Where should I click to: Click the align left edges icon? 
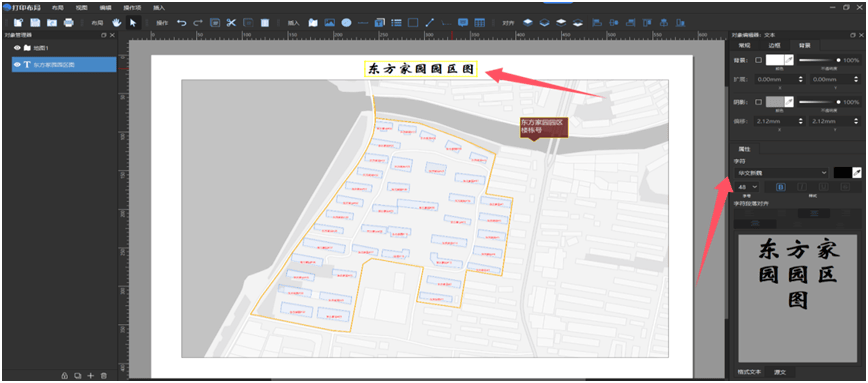click(x=597, y=23)
